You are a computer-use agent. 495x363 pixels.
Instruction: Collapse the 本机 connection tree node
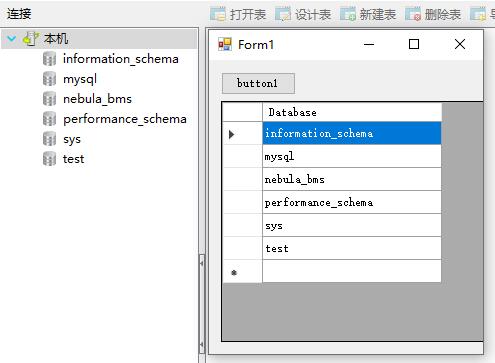(x=12, y=39)
